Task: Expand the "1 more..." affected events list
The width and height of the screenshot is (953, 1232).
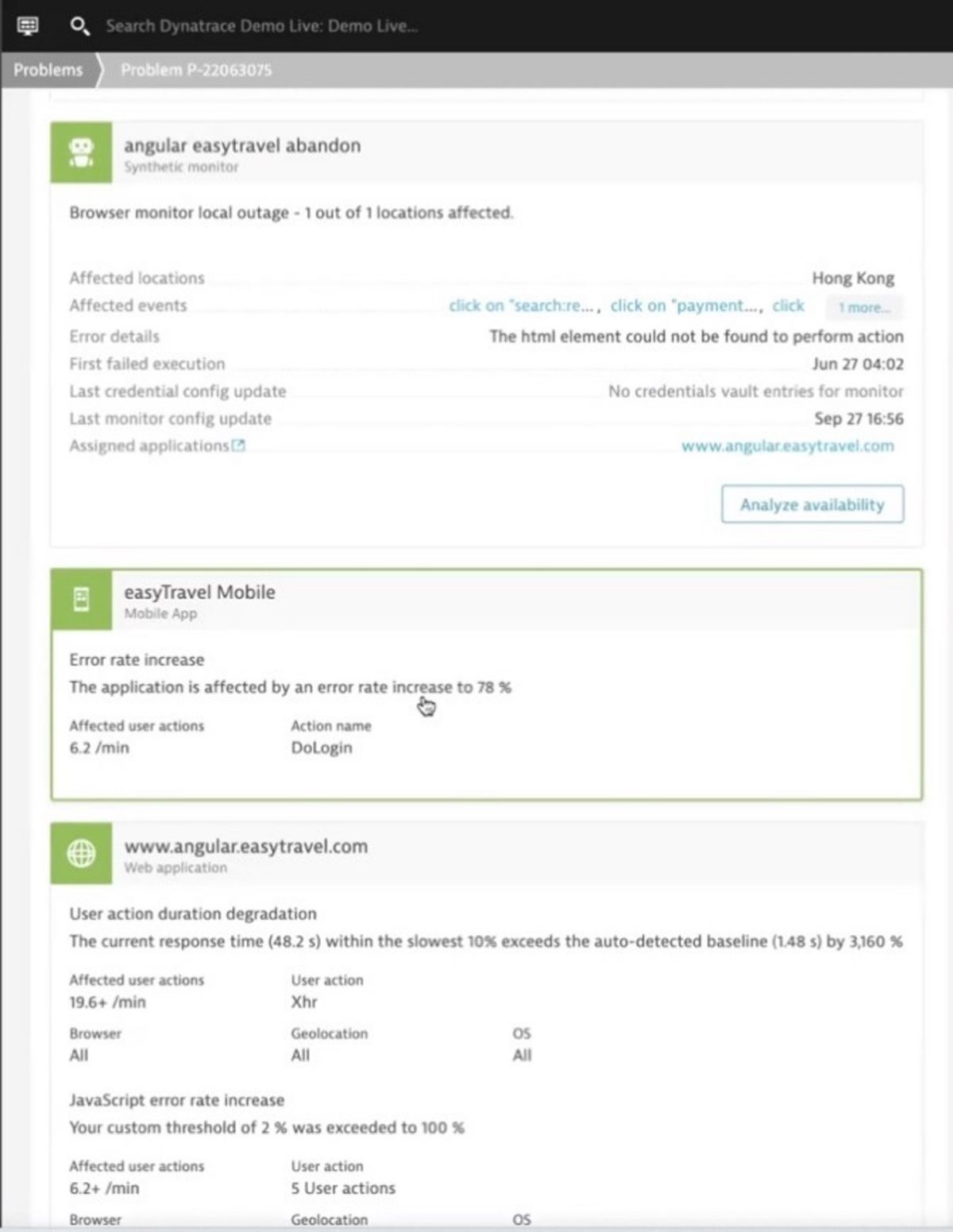Action: point(864,307)
